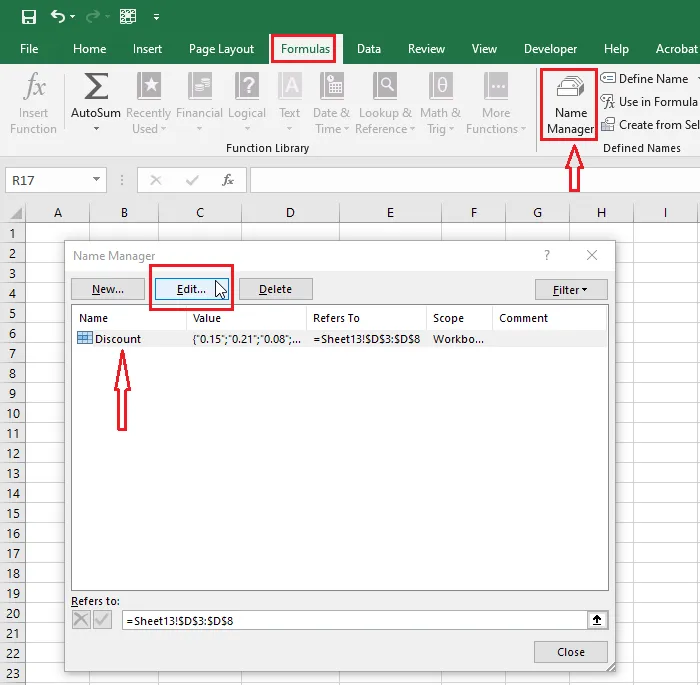Sort by the Name column header
This screenshot has height=685, width=700.
pyautogui.click(x=129, y=318)
